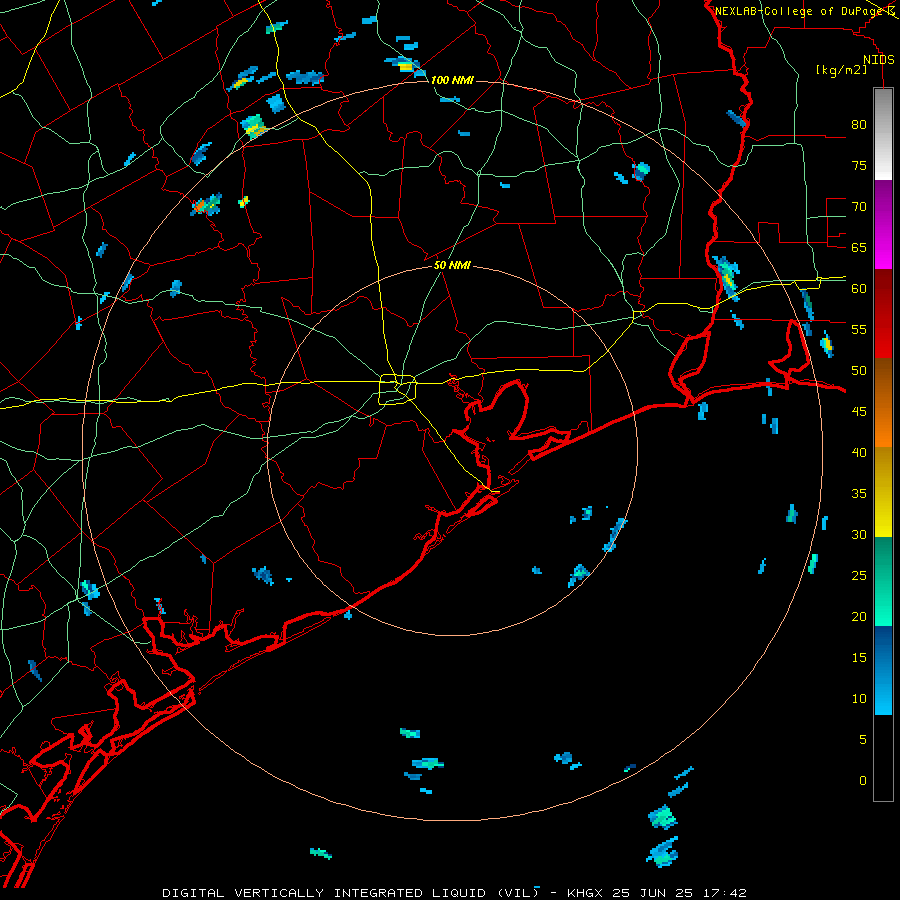Click the 10 value on the scale

coord(859,699)
